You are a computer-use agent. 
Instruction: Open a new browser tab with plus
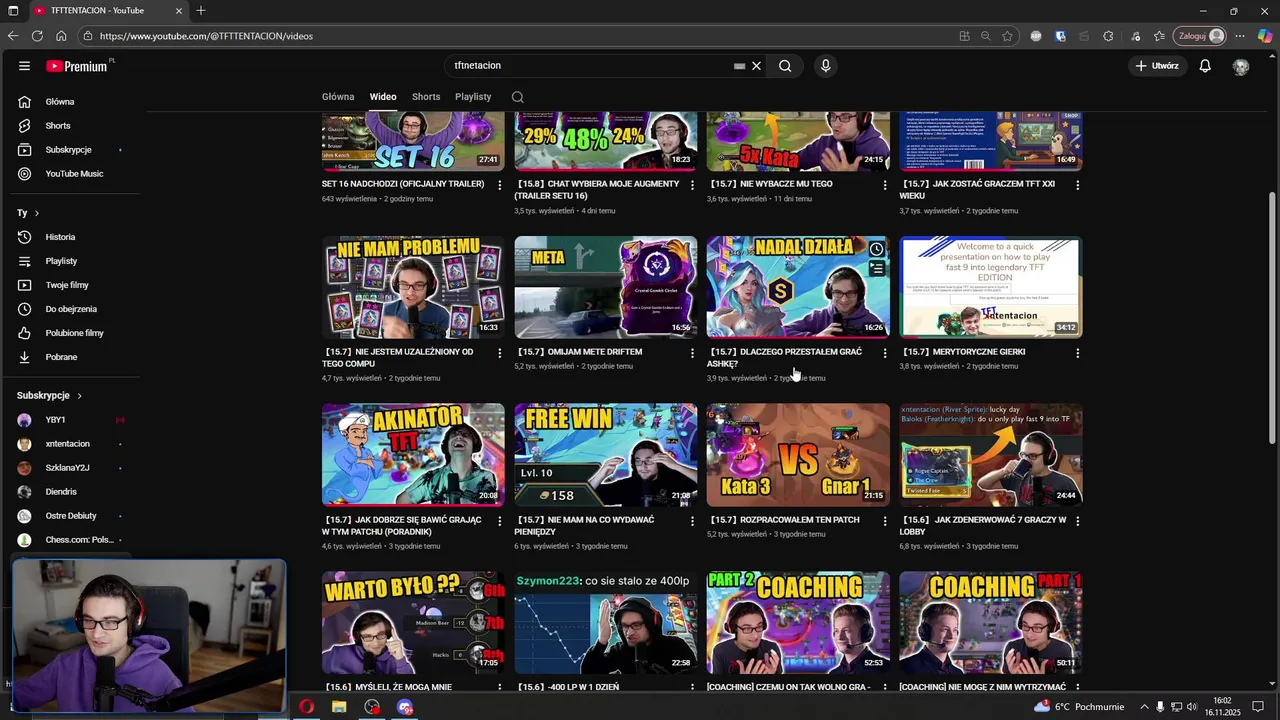coord(201,11)
